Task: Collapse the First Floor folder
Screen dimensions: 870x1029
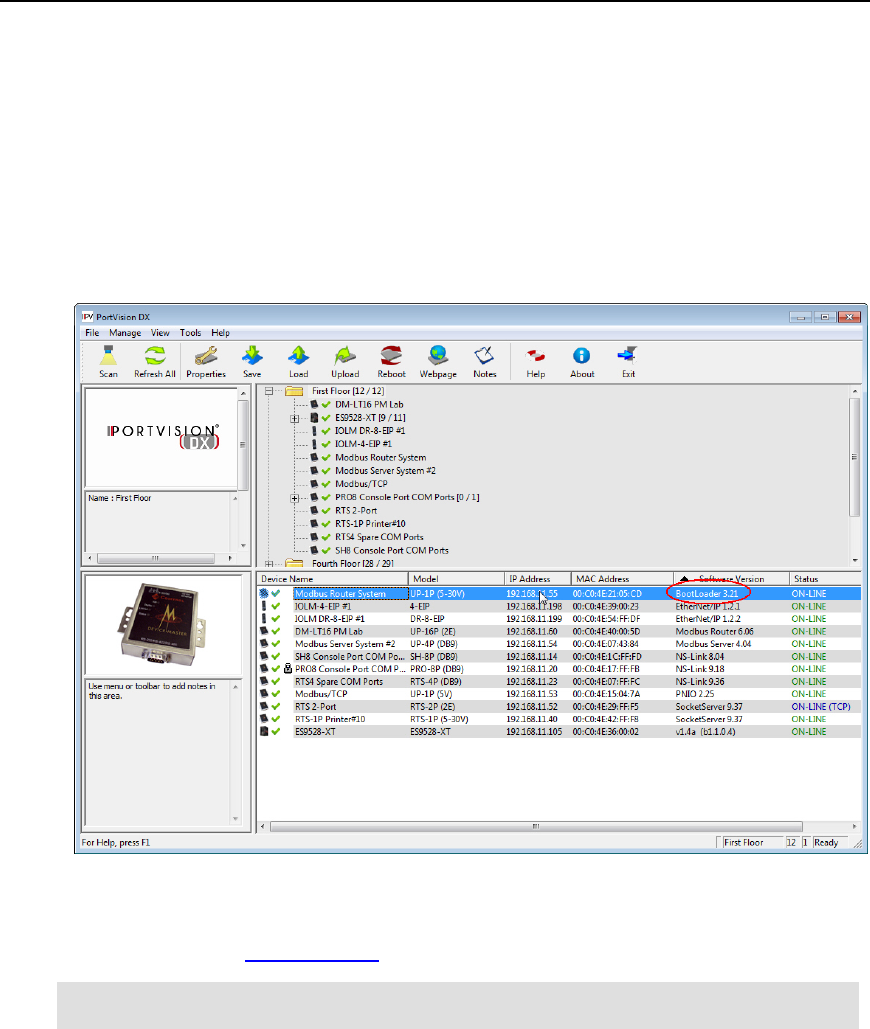Action: point(268,391)
